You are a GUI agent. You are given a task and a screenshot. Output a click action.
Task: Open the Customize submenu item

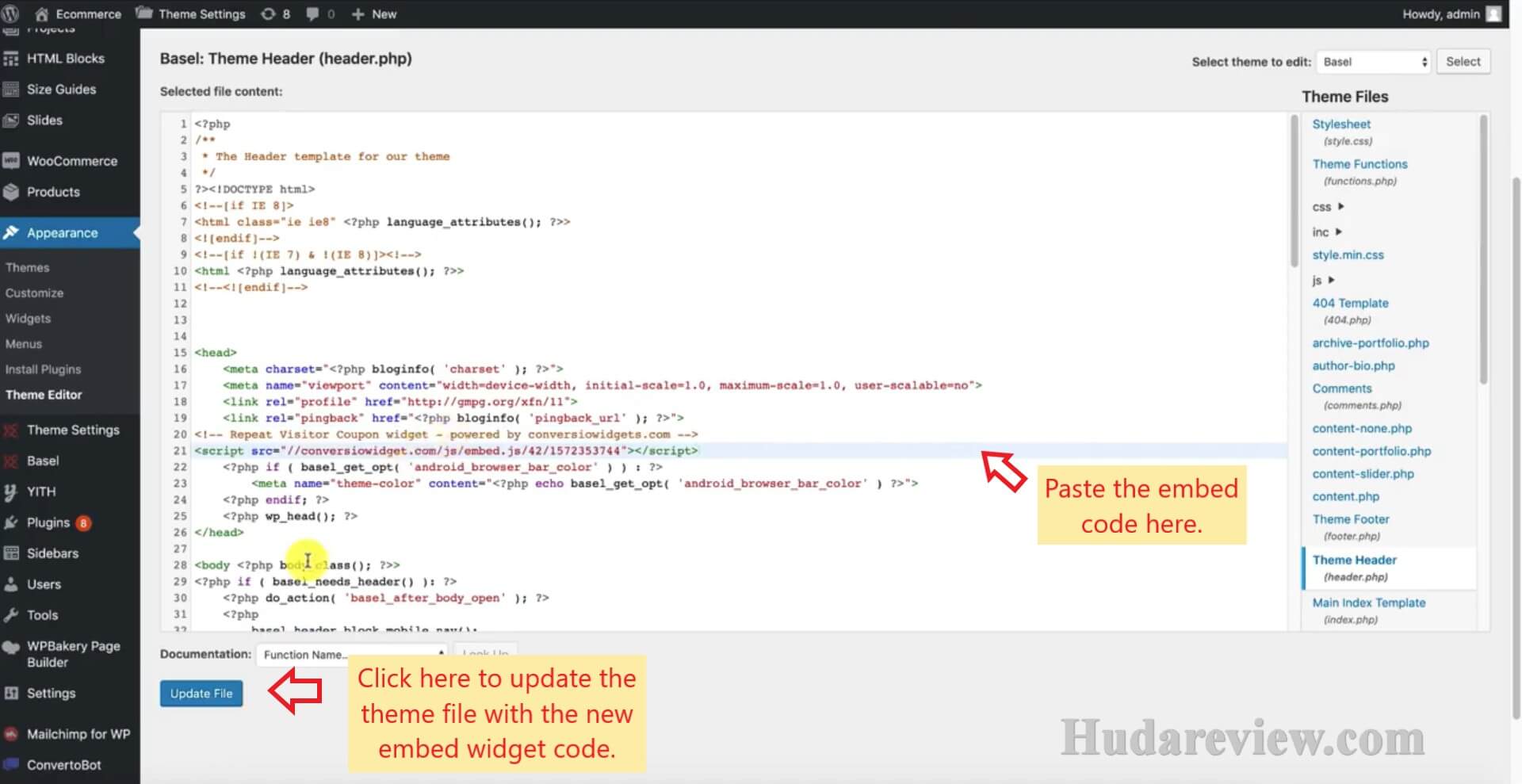point(34,293)
